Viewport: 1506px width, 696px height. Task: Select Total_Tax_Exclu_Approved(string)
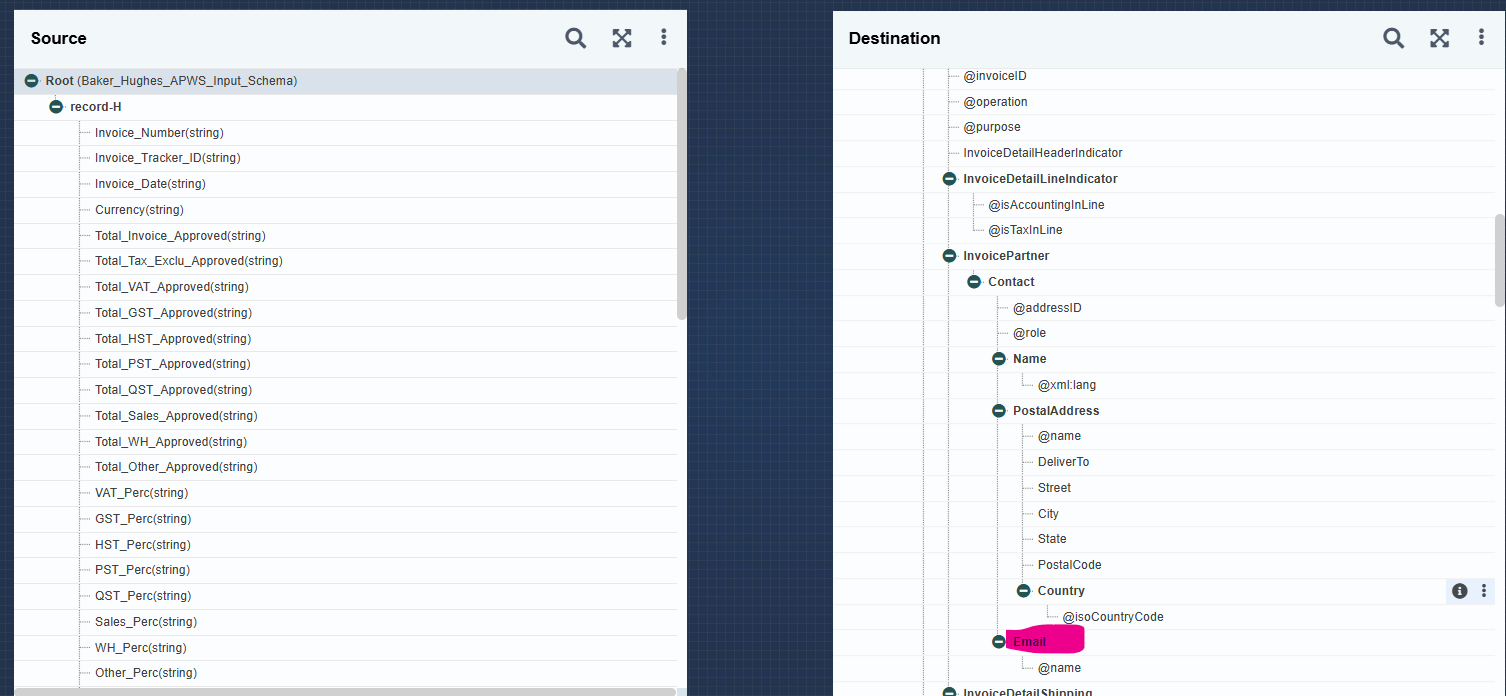(188, 261)
